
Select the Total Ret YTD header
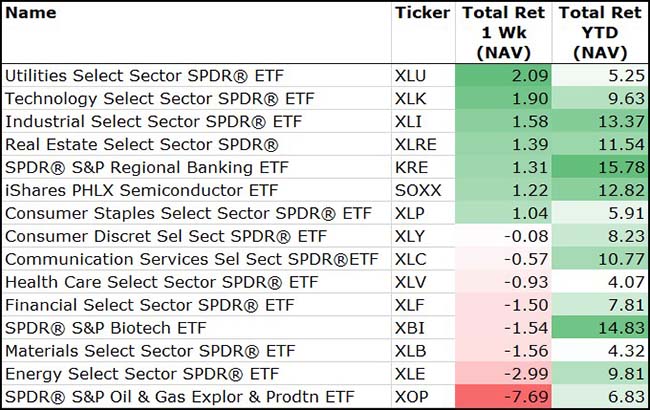pyautogui.click(x=600, y=32)
